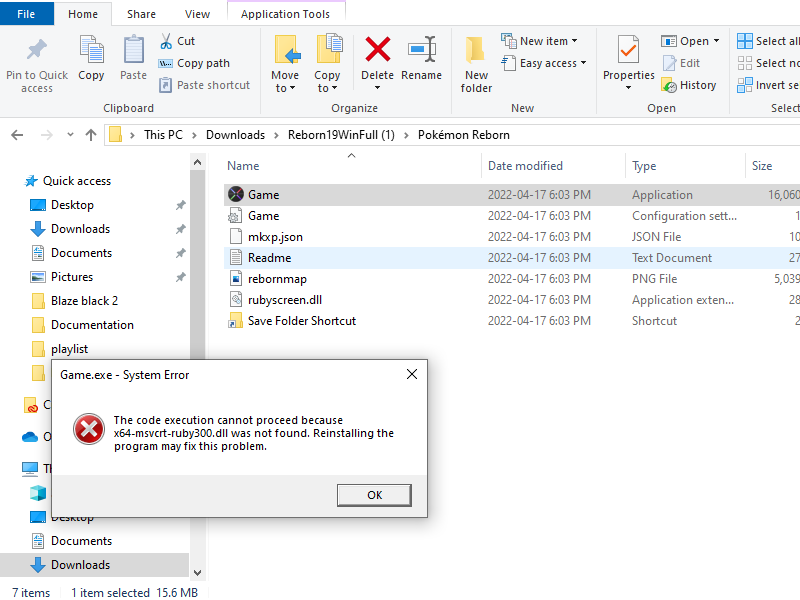This screenshot has height=600, width=800.
Task: Click Copy path in Clipboard group
Action: click(x=194, y=63)
